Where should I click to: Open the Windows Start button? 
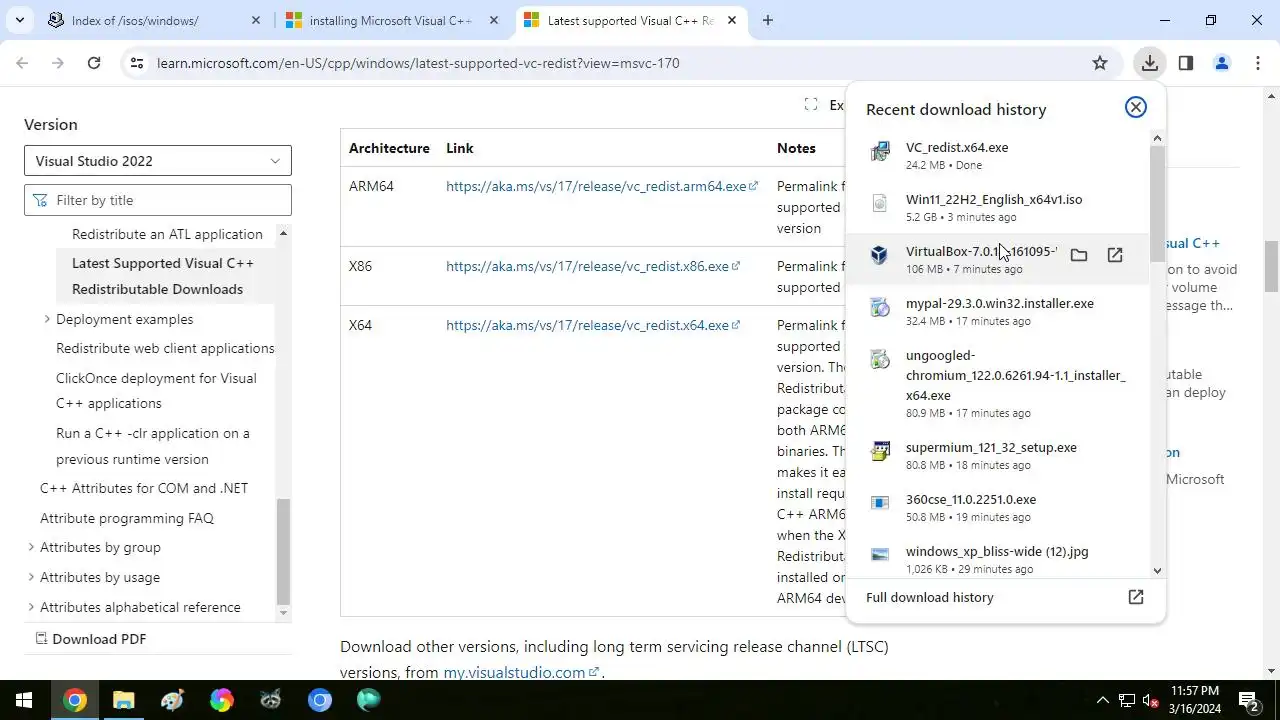coord(24,700)
